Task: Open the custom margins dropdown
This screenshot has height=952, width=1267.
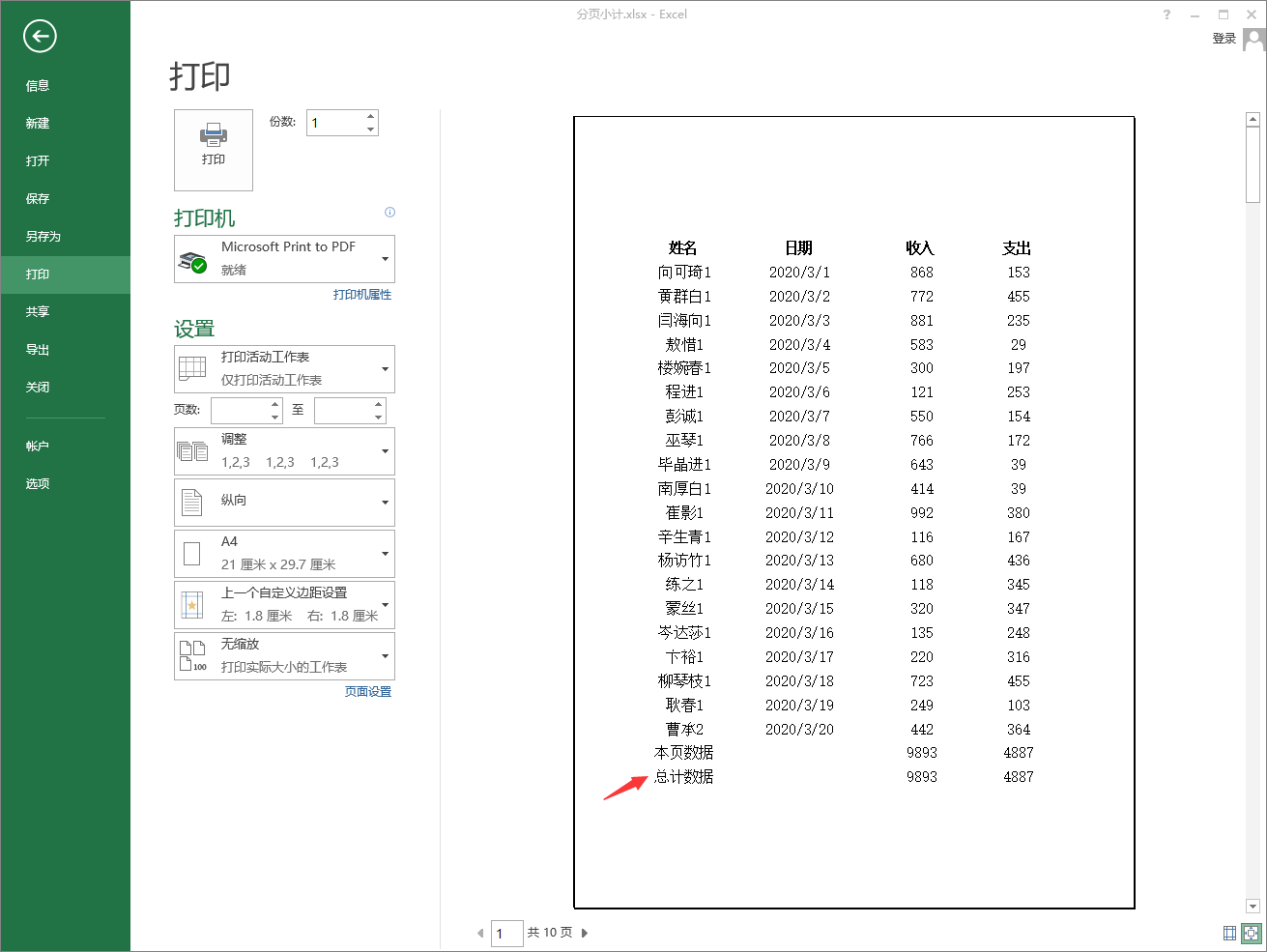Action: [284, 605]
